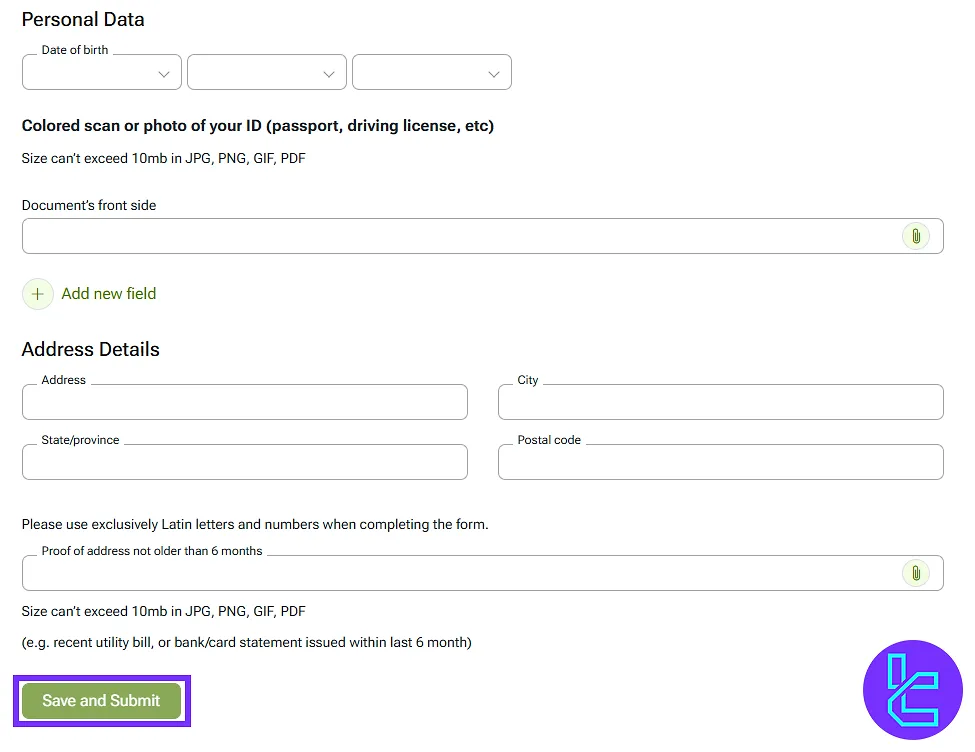Viewport: 975px width, 752px height.
Task: Click the Personal Data heading
Action: [83, 19]
